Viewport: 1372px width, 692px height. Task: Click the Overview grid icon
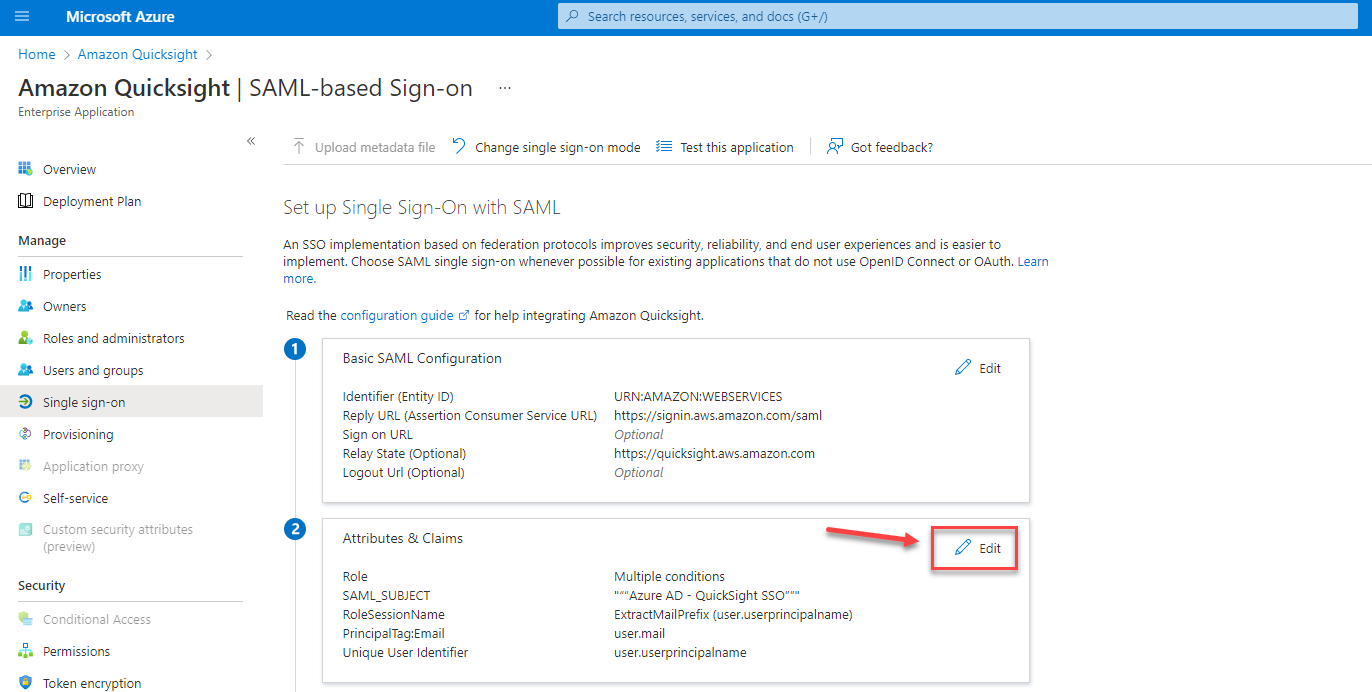pos(26,169)
